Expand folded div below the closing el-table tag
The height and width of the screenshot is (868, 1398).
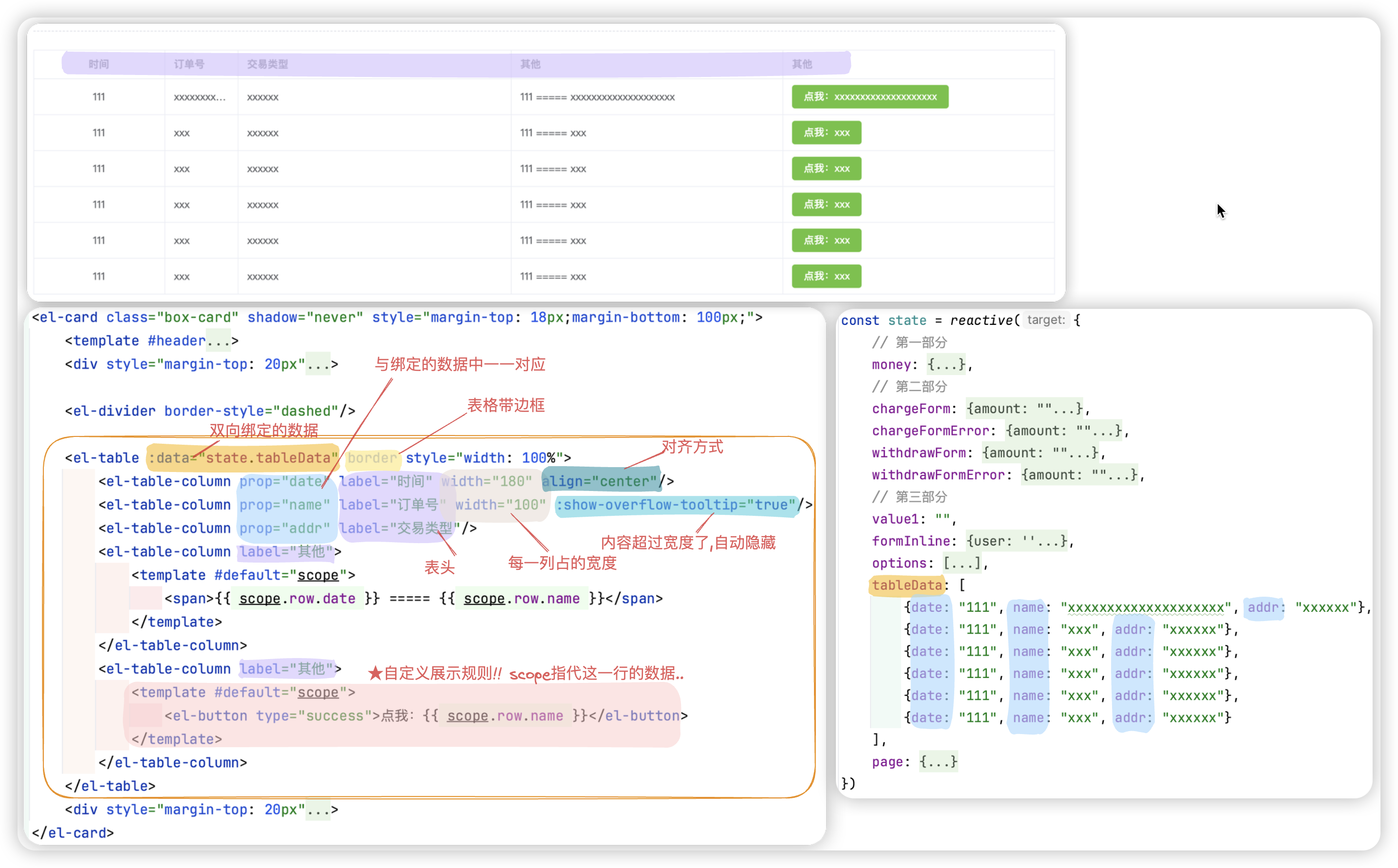click(x=318, y=810)
